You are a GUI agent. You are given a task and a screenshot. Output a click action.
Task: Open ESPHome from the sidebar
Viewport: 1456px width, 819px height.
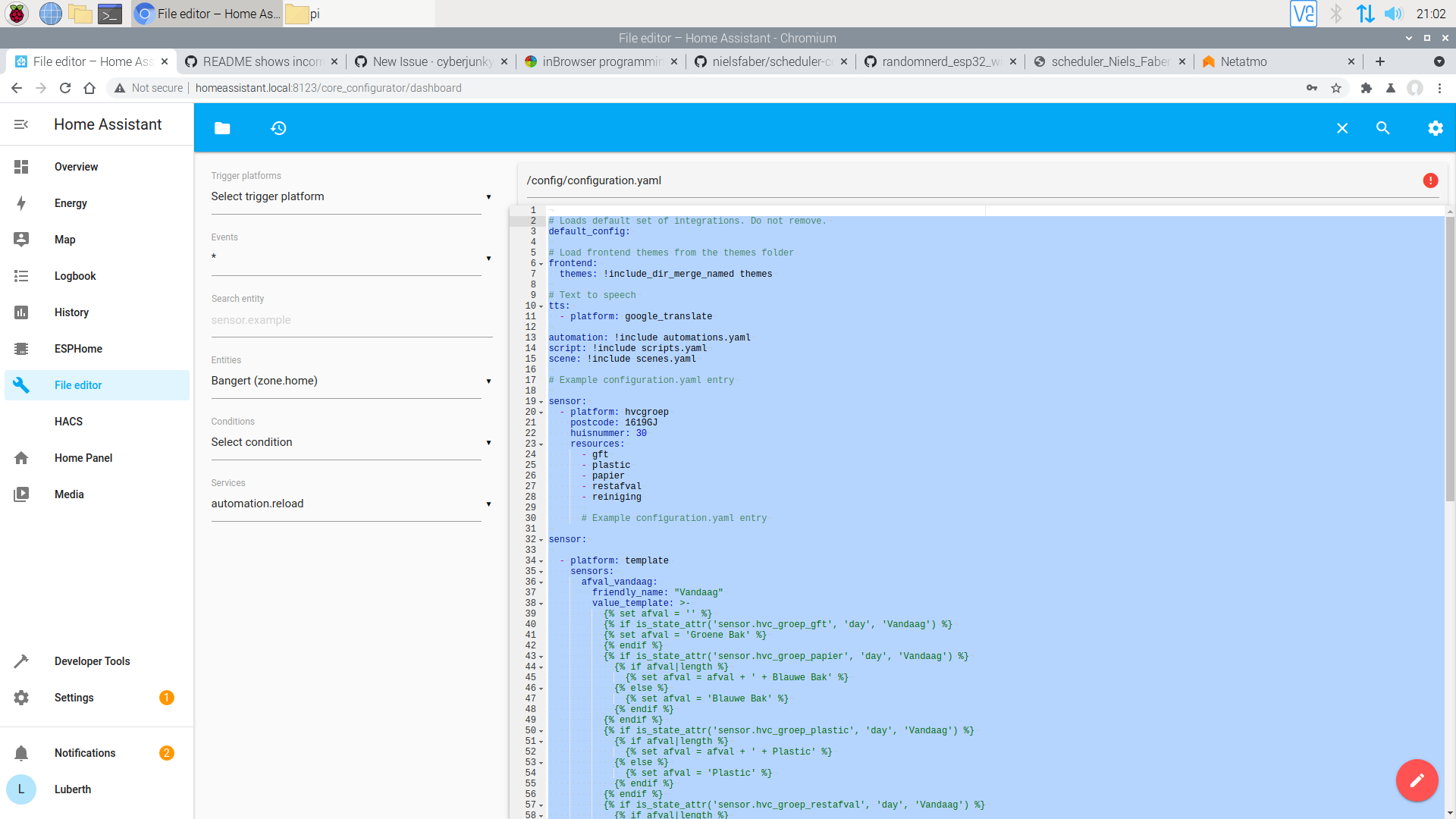[x=78, y=349]
